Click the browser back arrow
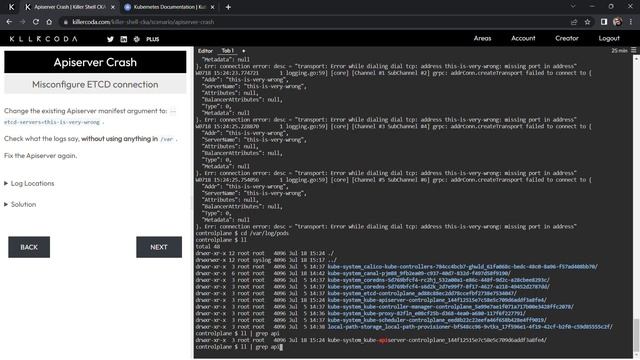Viewport: 640px width, 360px height. coord(9,22)
